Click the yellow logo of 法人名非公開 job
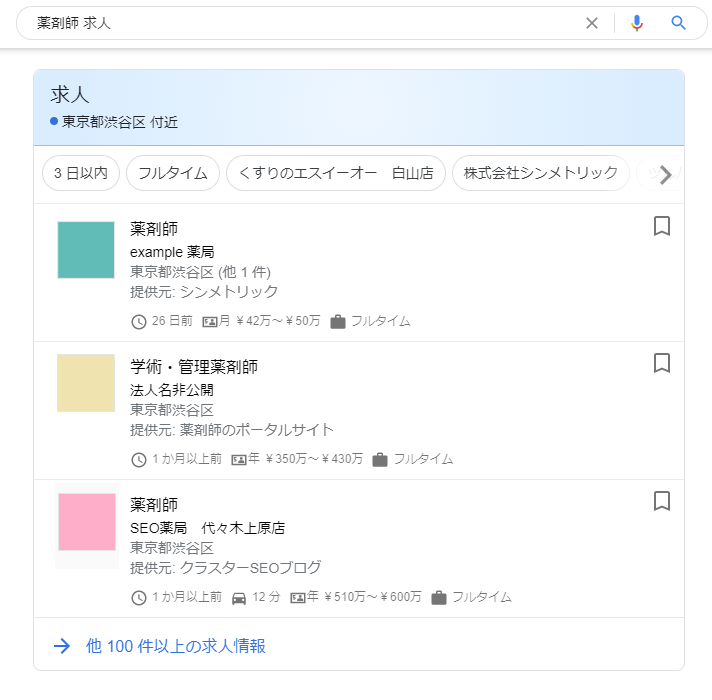 coord(86,383)
